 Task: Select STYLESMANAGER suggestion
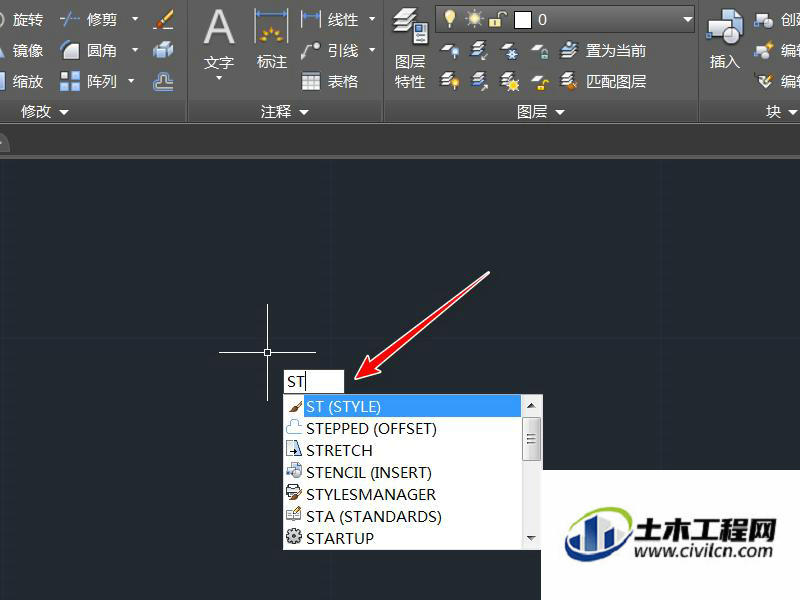[x=402, y=494]
